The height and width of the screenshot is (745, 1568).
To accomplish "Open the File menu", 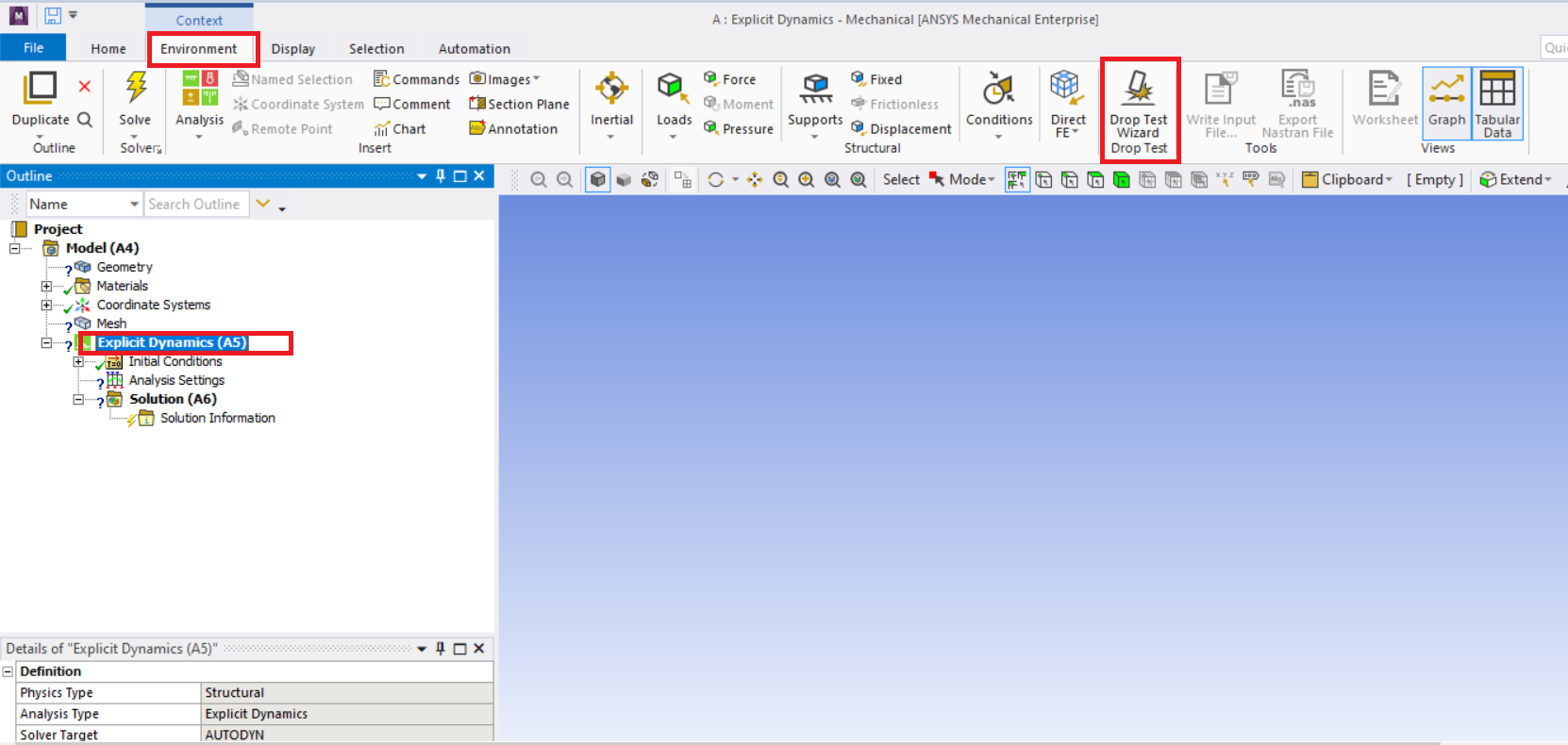I will point(33,48).
